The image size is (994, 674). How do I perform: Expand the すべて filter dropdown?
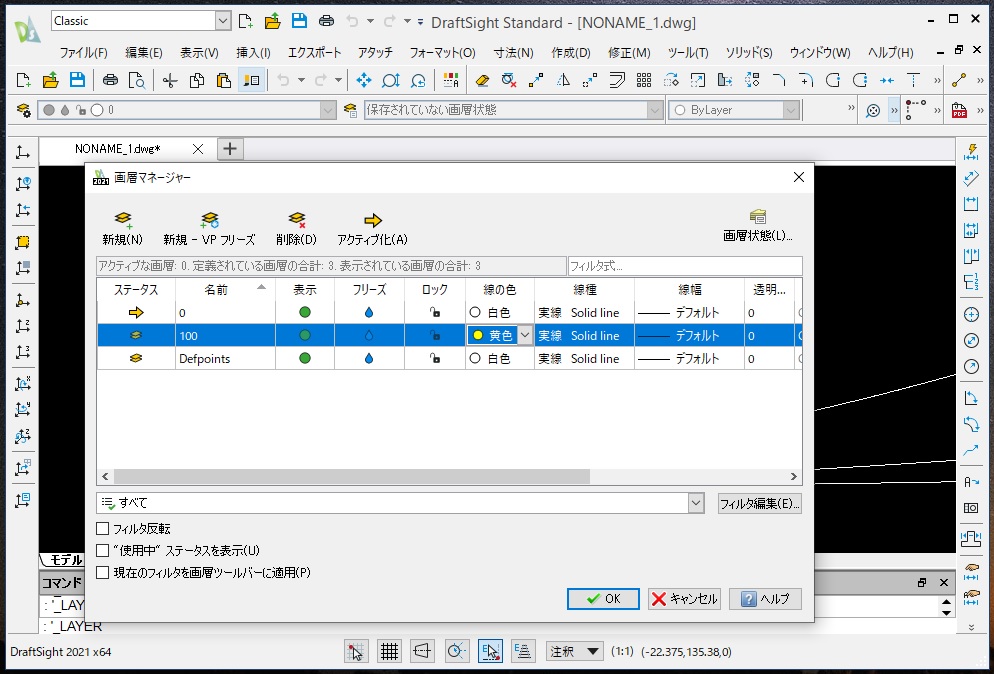(695, 503)
